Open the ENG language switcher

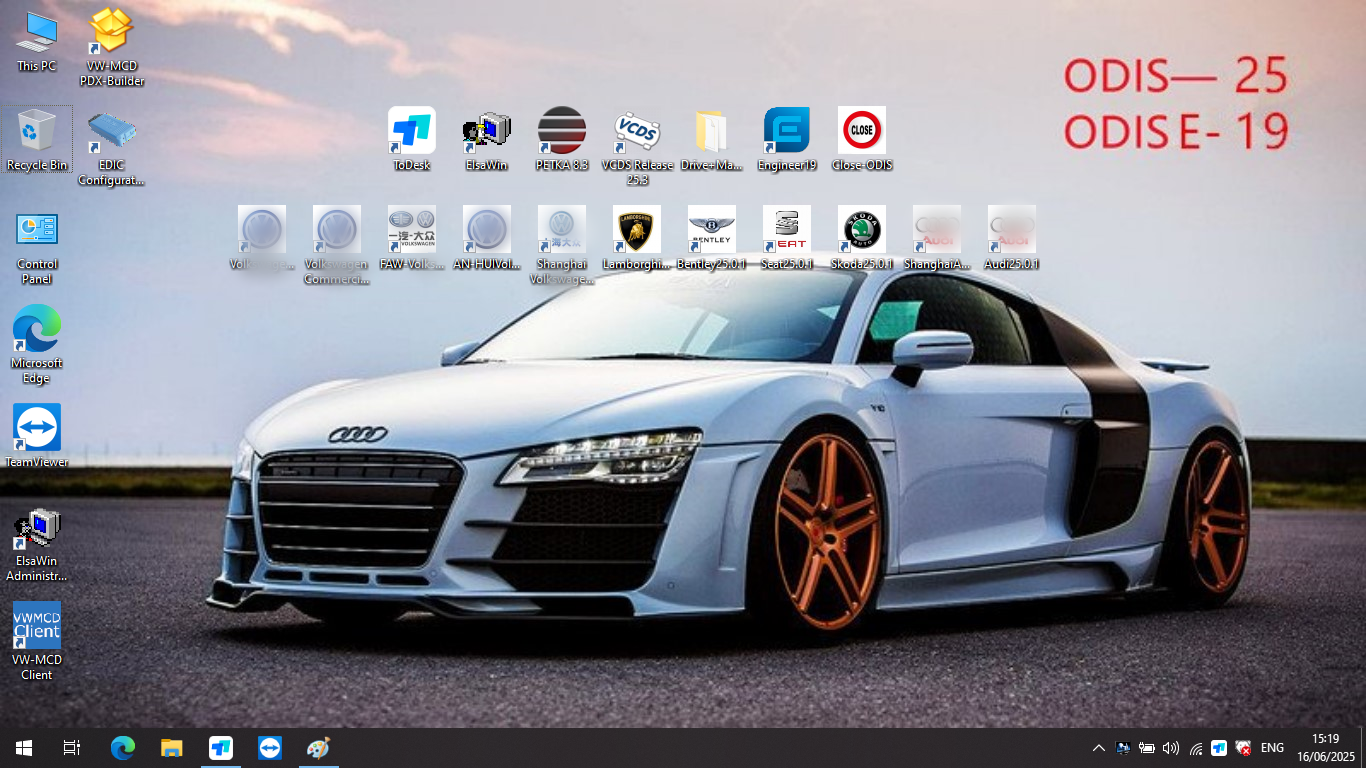click(1271, 747)
